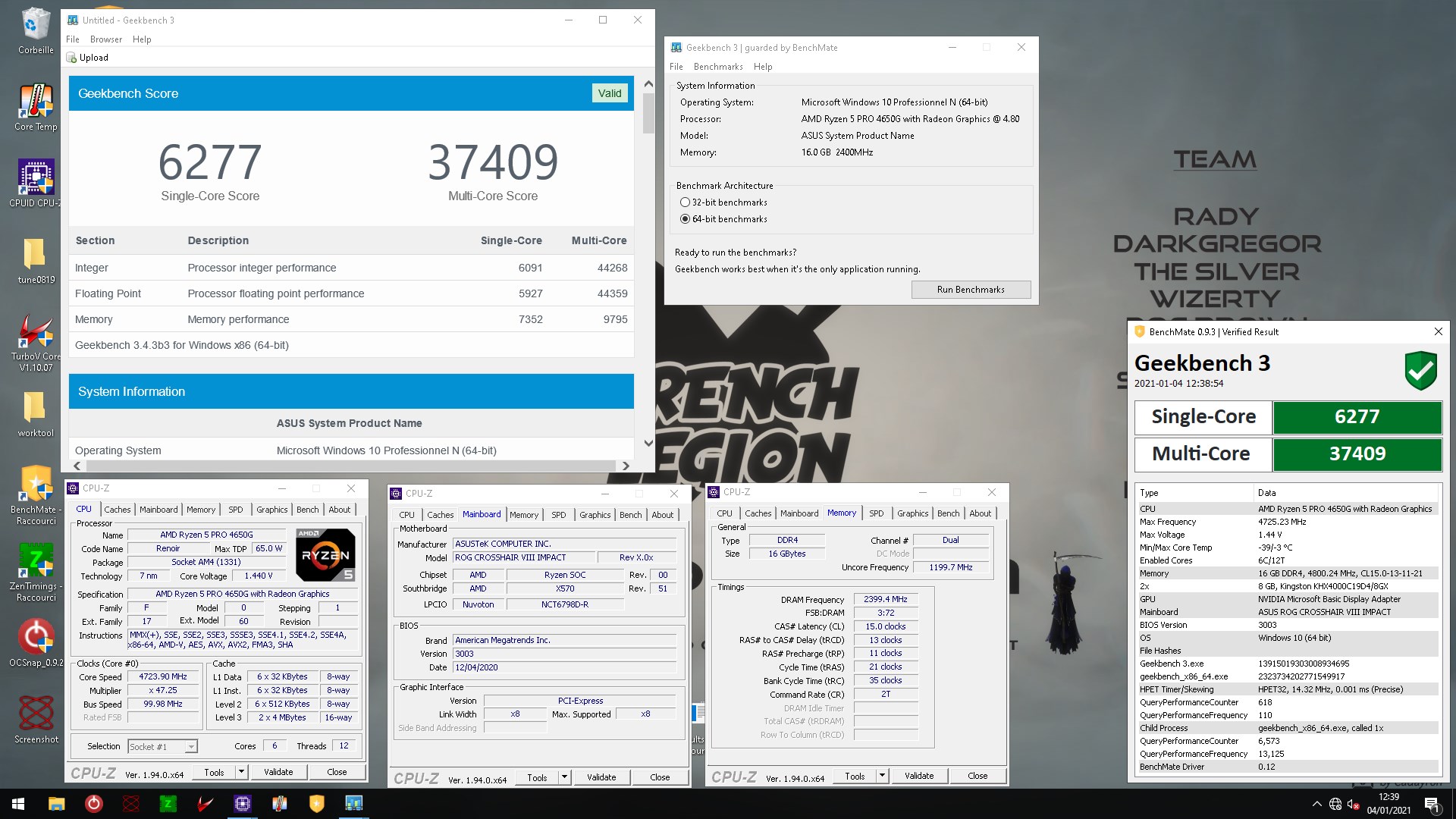
Task: Click the network globe tray icon
Action: click(x=1335, y=804)
